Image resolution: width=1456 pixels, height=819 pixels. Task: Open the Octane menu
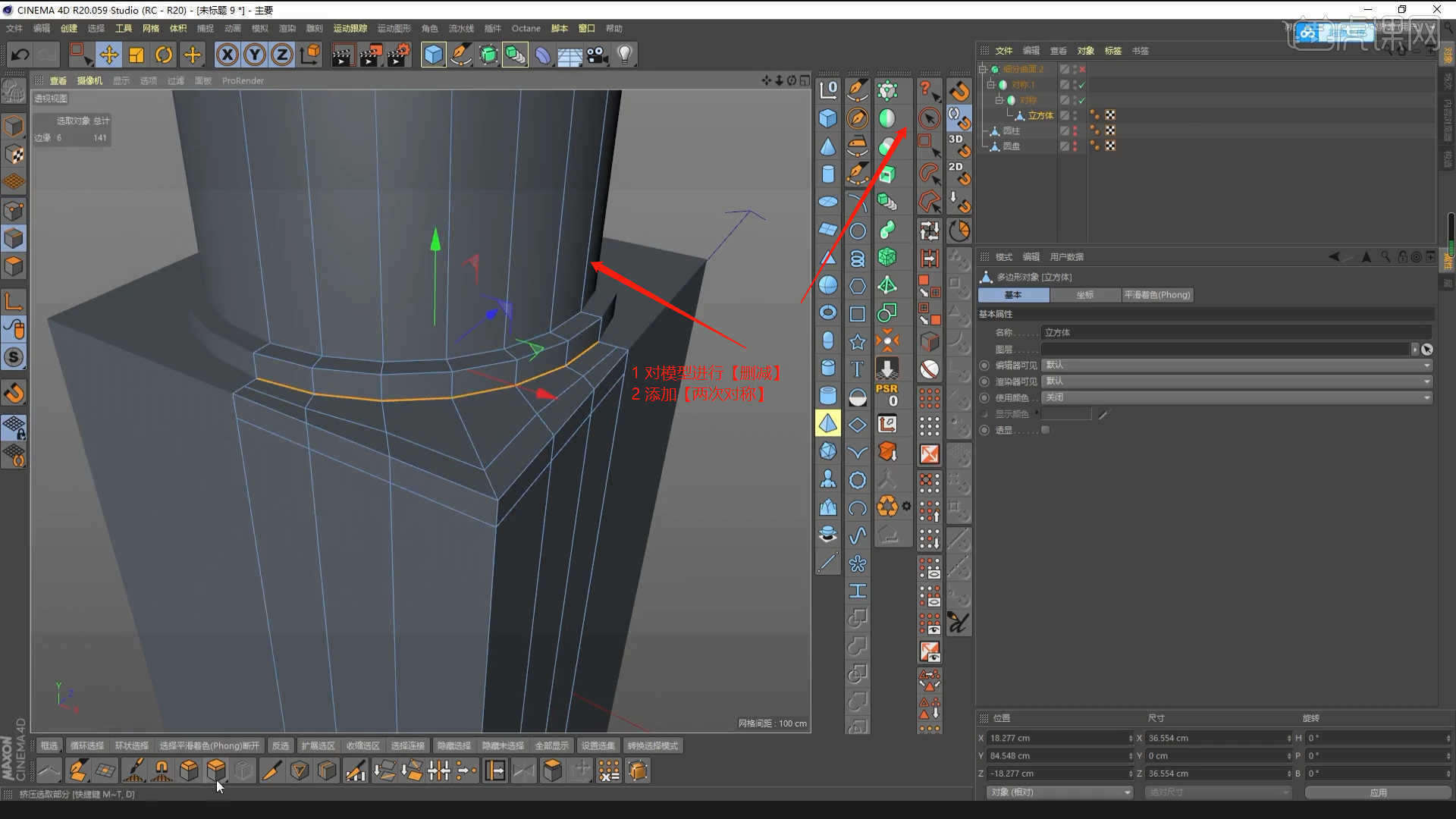[526, 28]
